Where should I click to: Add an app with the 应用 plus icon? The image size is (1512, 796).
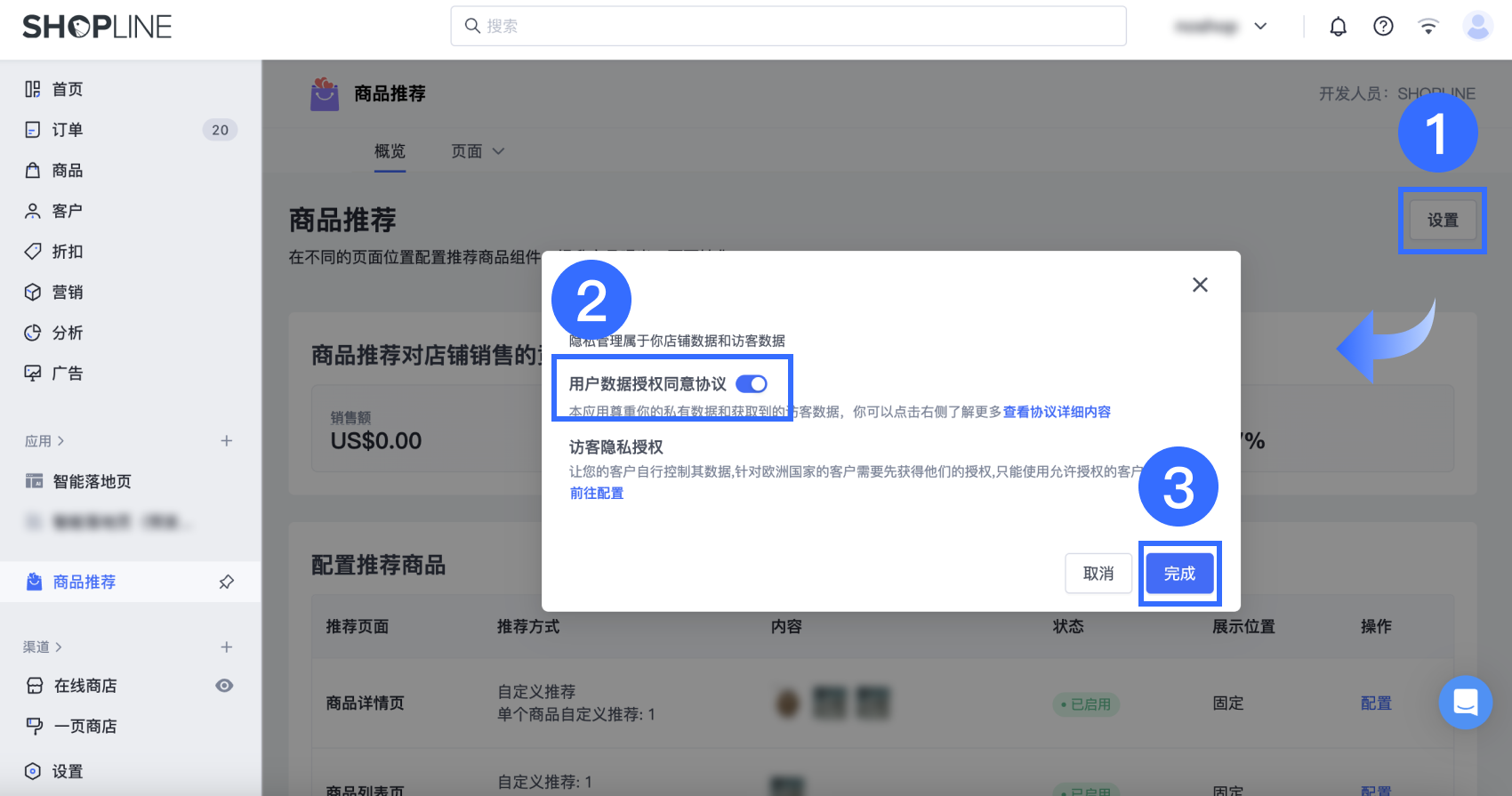point(227,441)
